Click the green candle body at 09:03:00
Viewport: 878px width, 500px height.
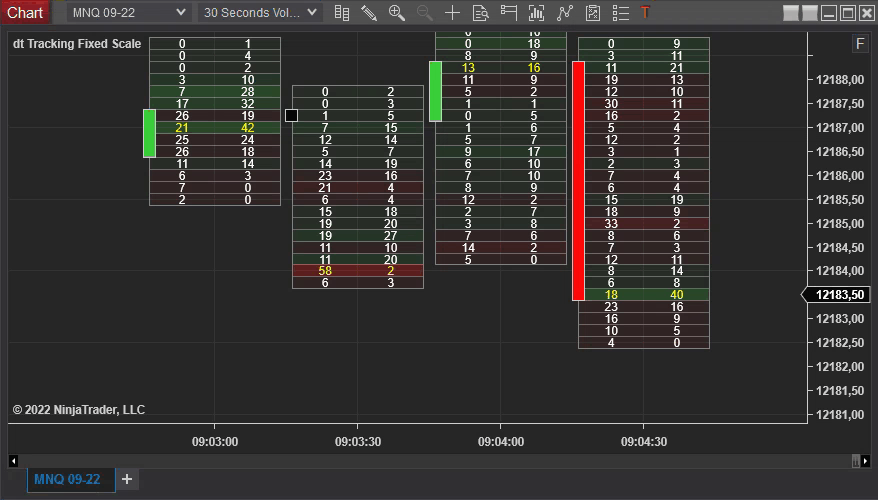[150, 133]
